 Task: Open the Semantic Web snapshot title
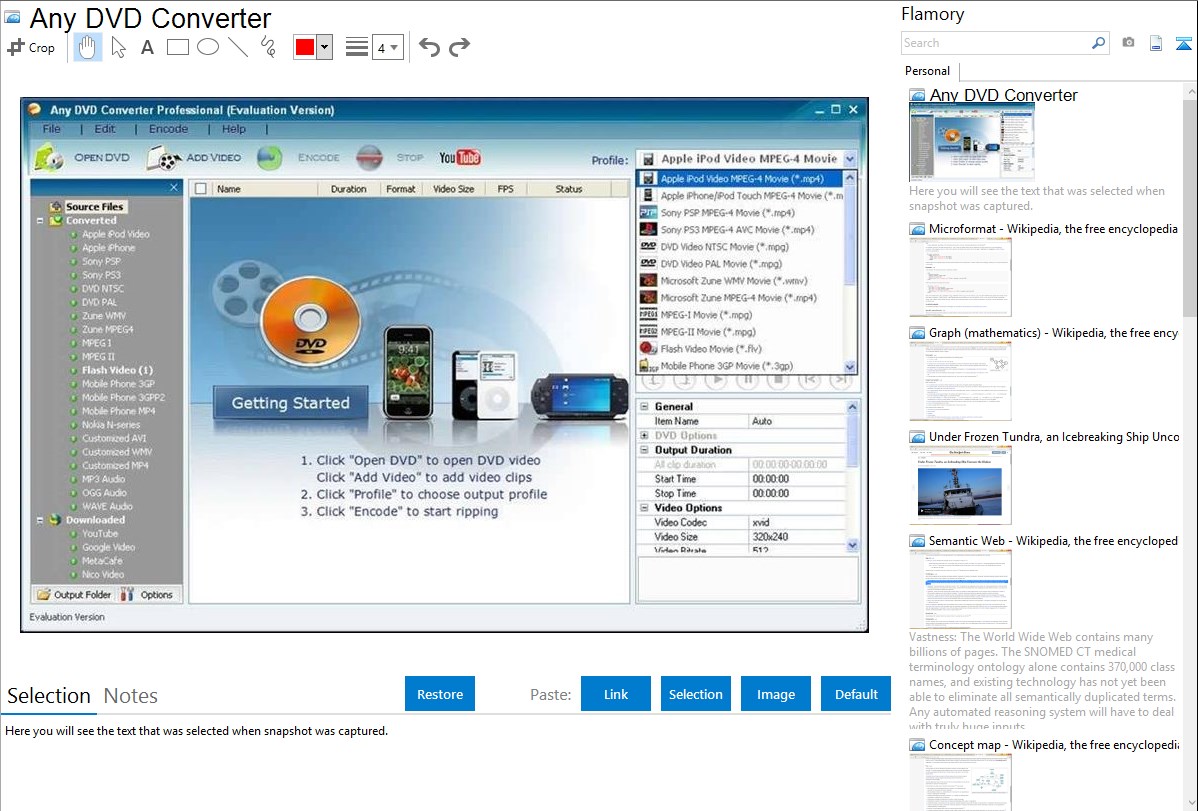click(1053, 540)
